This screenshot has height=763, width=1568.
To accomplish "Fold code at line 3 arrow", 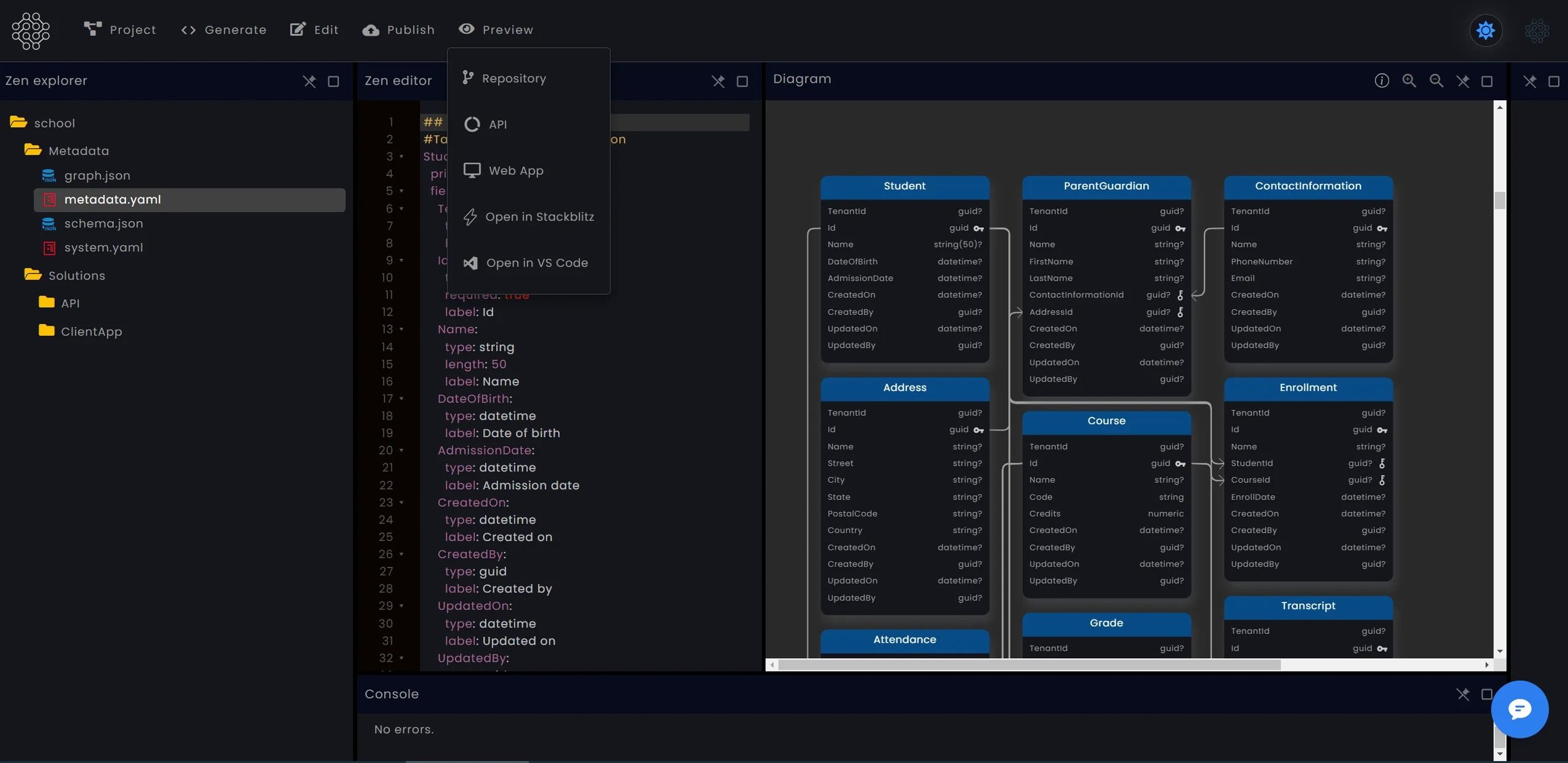I will (x=401, y=157).
